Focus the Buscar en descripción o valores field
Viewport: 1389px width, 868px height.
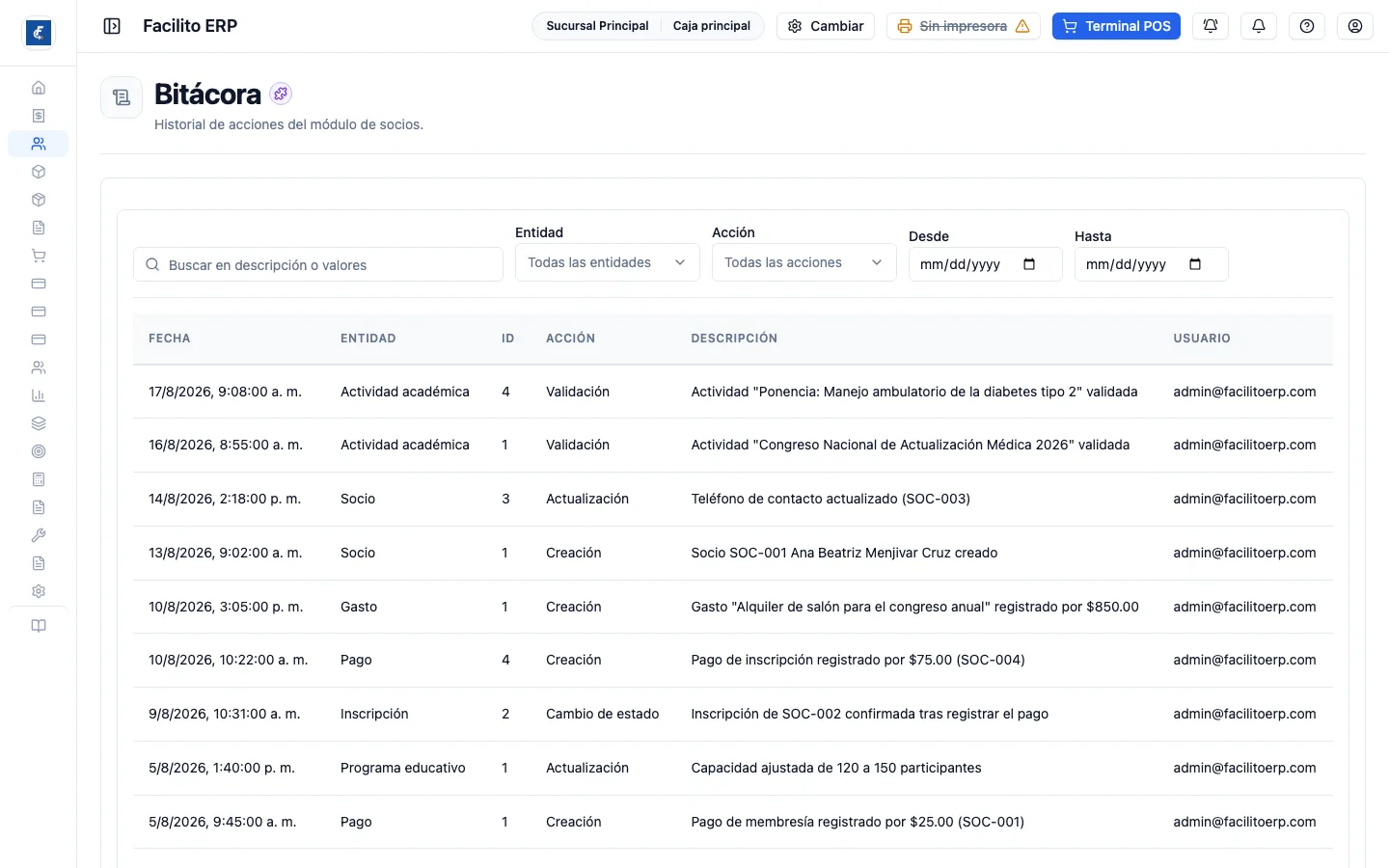(x=318, y=265)
